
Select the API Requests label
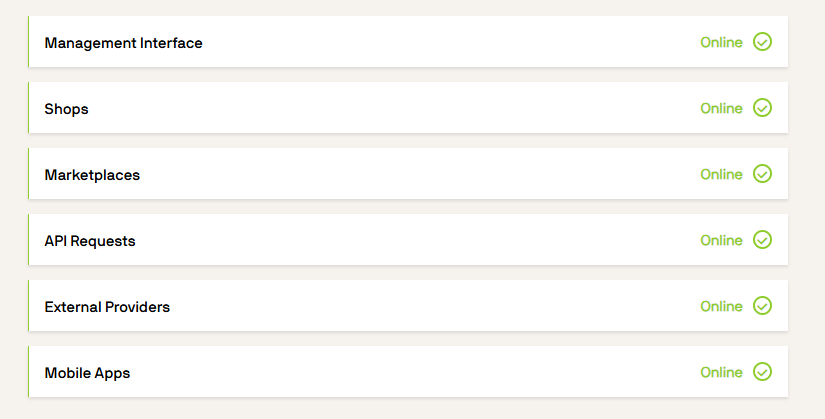90,241
